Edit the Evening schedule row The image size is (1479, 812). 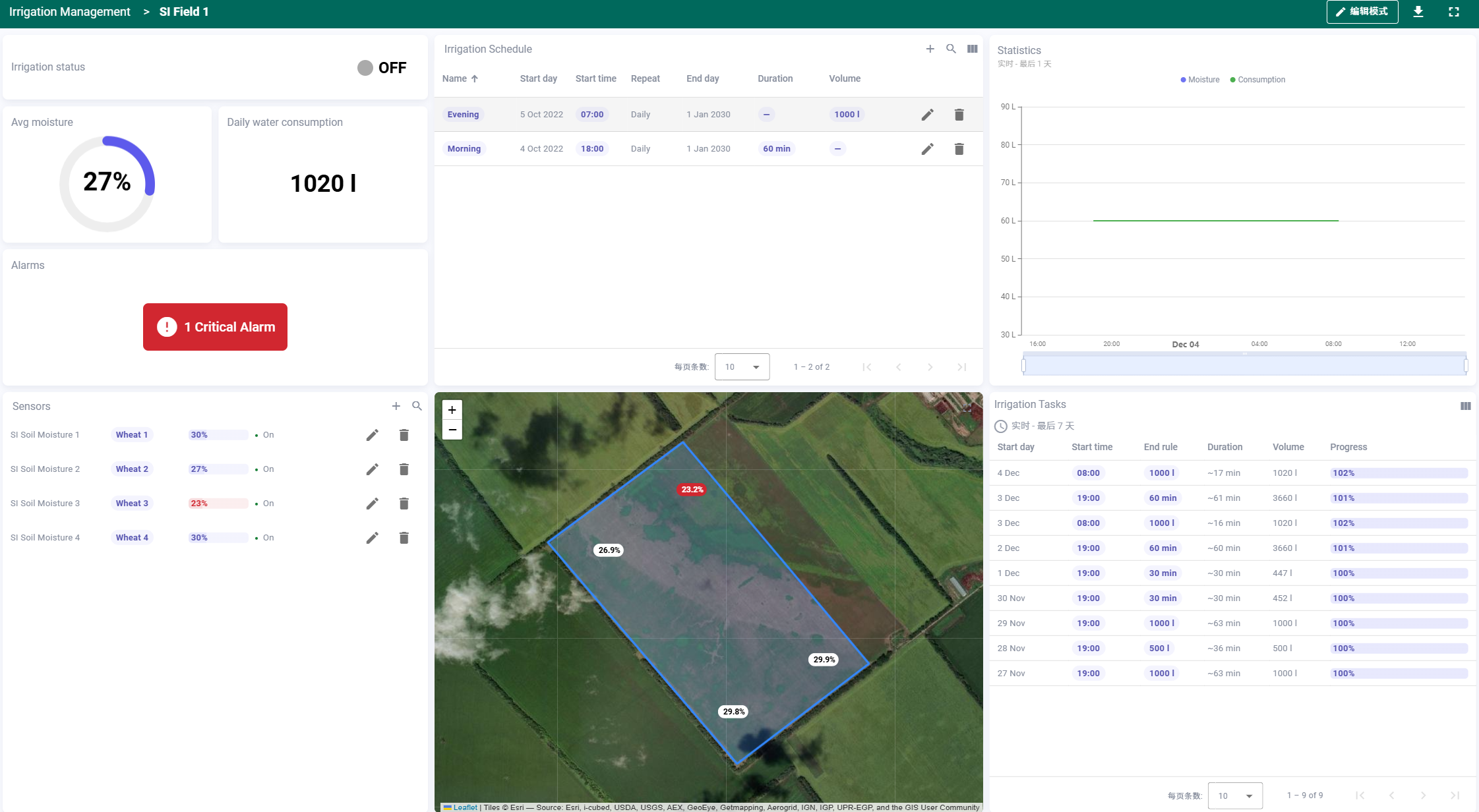point(927,115)
